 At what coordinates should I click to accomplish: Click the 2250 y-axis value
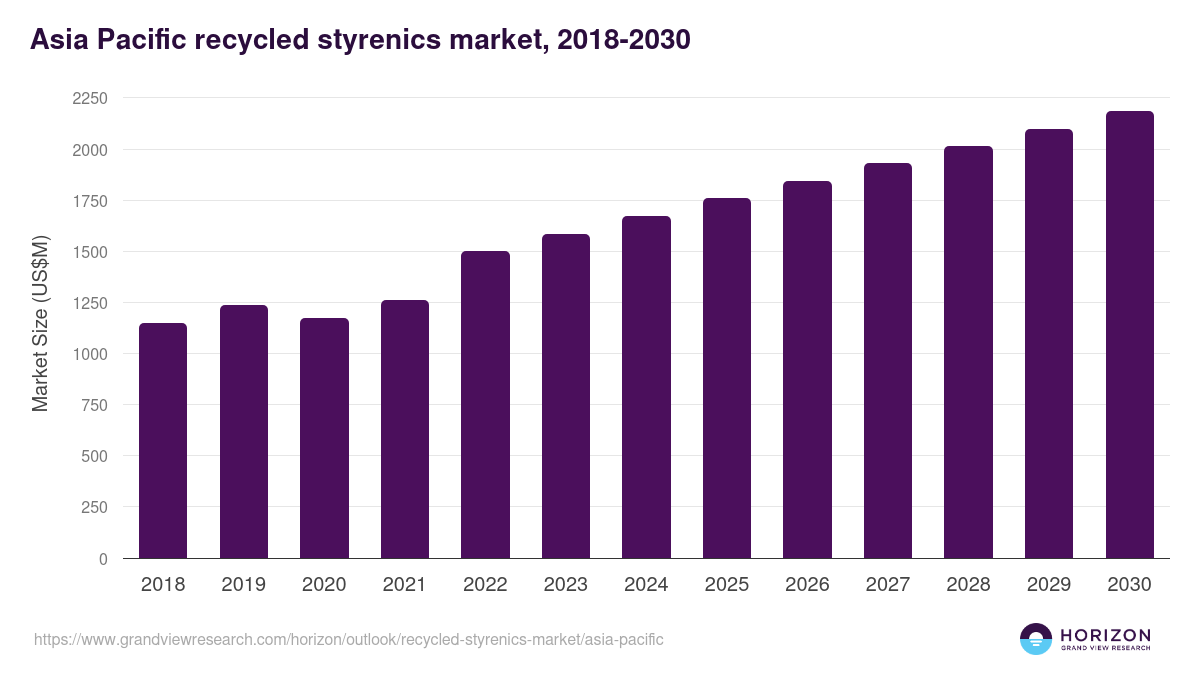click(x=90, y=98)
